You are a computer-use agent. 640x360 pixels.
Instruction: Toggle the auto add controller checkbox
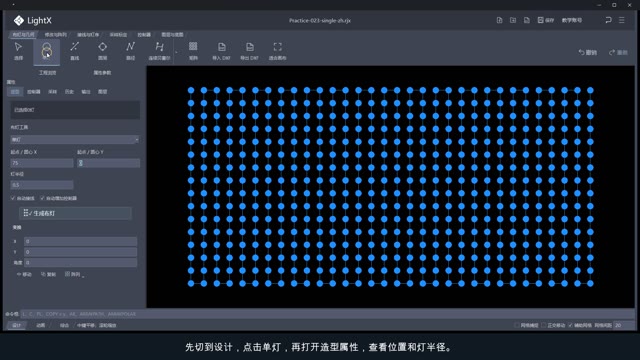(x=42, y=198)
